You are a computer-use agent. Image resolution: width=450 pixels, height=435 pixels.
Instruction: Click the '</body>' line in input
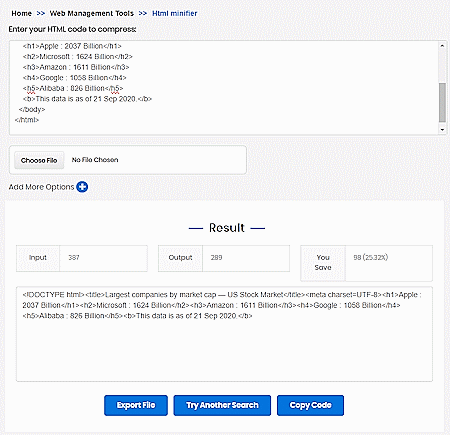click(32, 109)
